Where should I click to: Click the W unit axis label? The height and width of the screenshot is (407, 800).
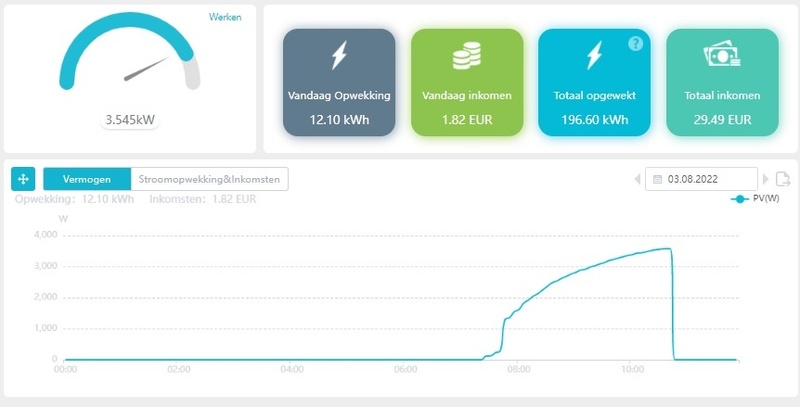point(63,219)
